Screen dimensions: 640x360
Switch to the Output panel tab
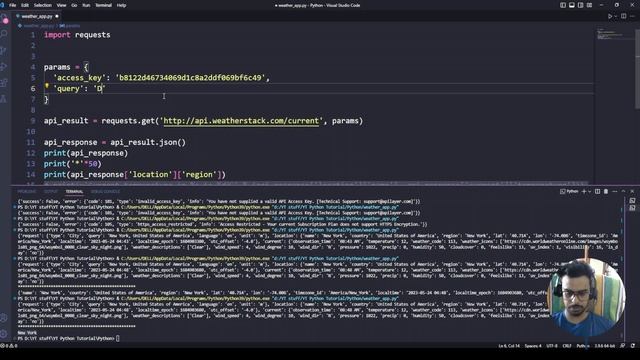[51, 191]
